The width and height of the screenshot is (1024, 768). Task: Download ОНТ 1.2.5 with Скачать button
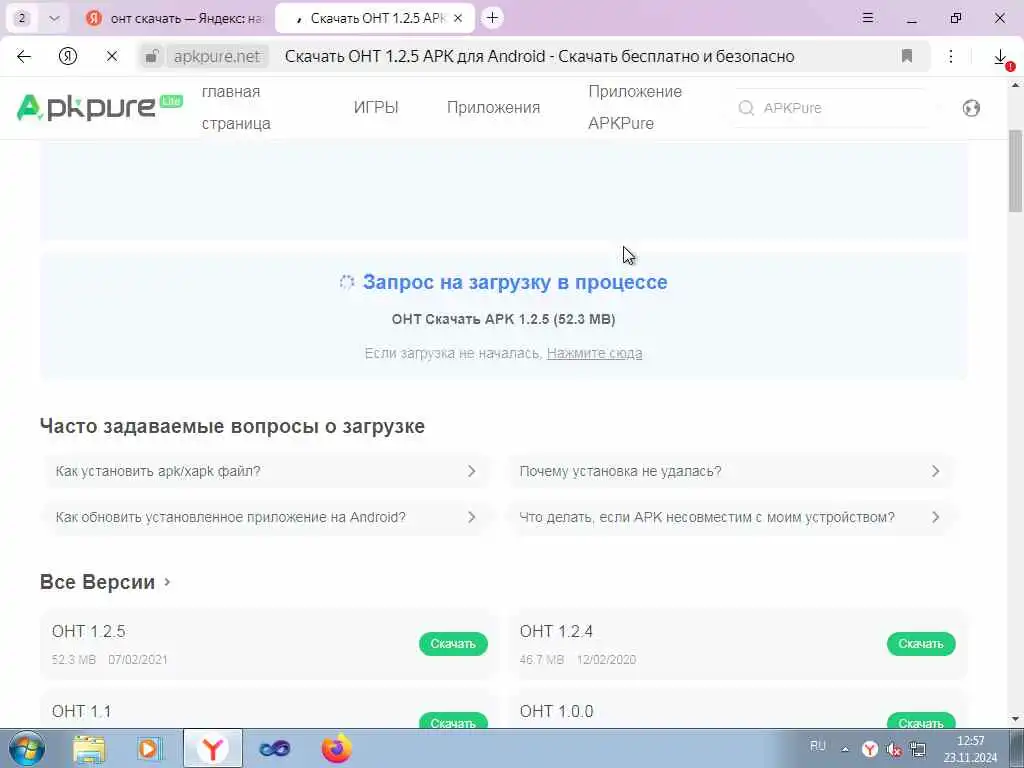453,644
